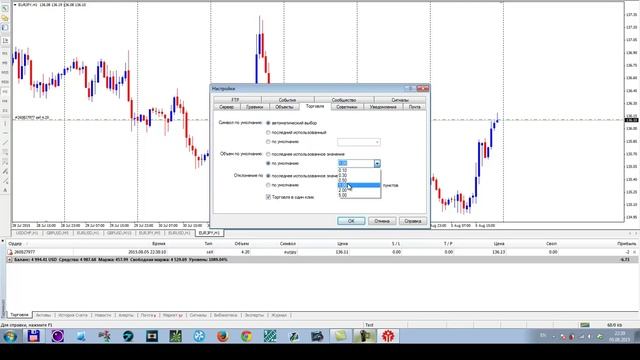
Task: Open Firefox from the taskbar
Action: (222, 336)
